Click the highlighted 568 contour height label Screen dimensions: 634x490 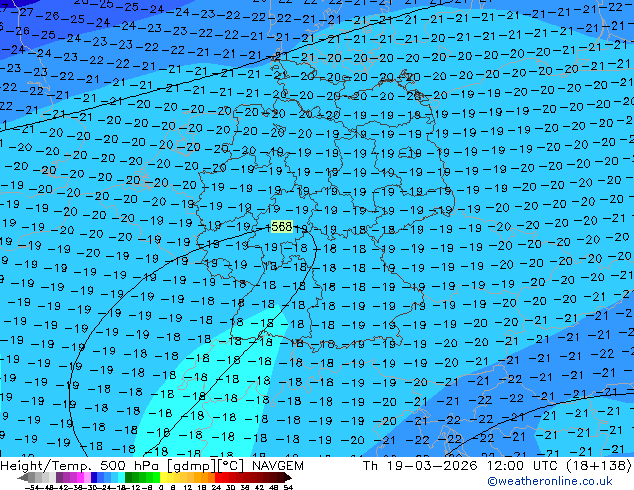(x=281, y=226)
